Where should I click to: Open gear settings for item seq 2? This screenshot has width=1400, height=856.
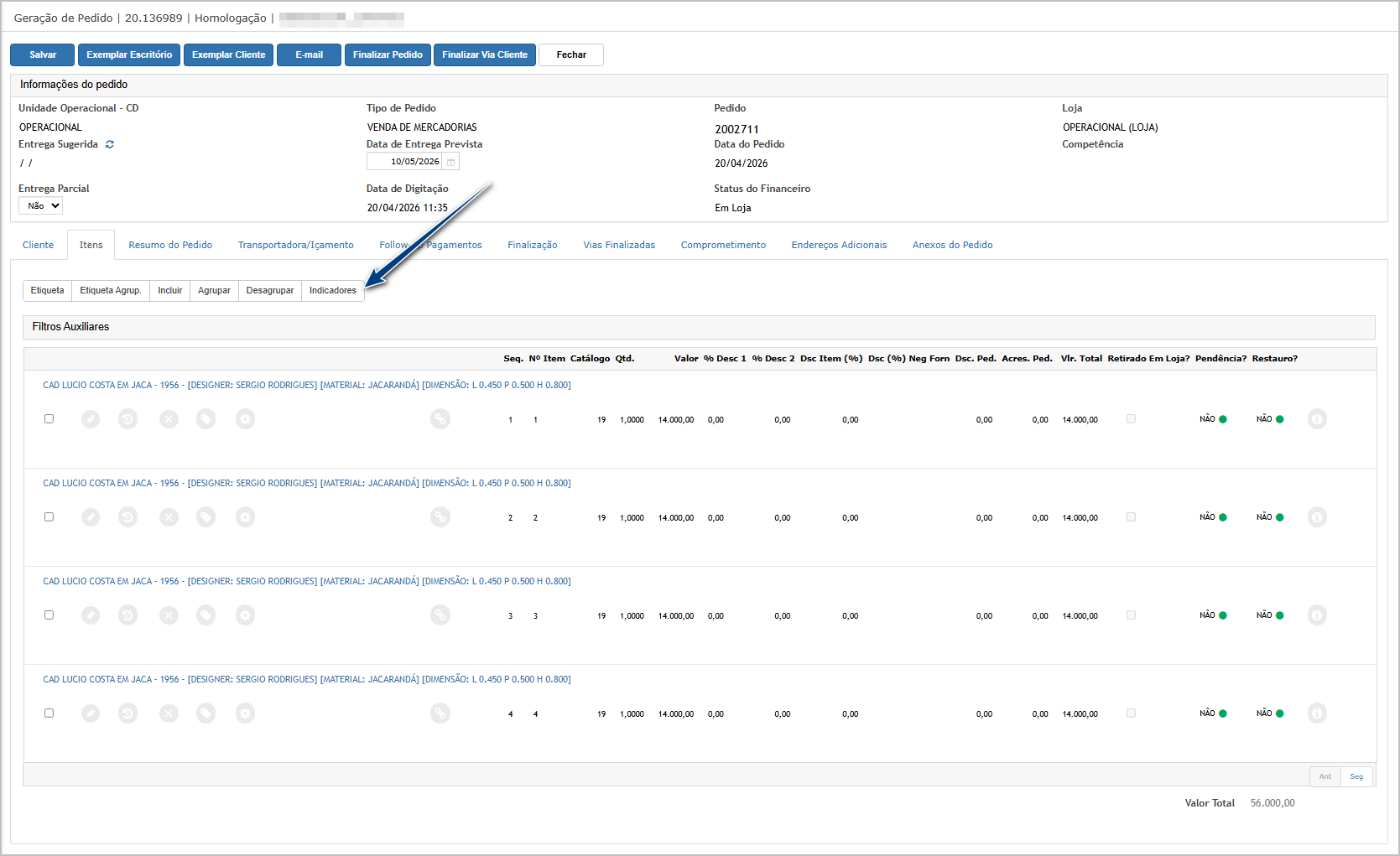[245, 517]
